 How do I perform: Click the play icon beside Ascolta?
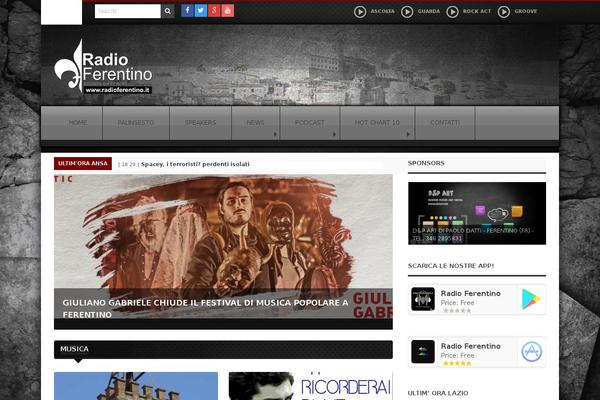[x=360, y=12]
